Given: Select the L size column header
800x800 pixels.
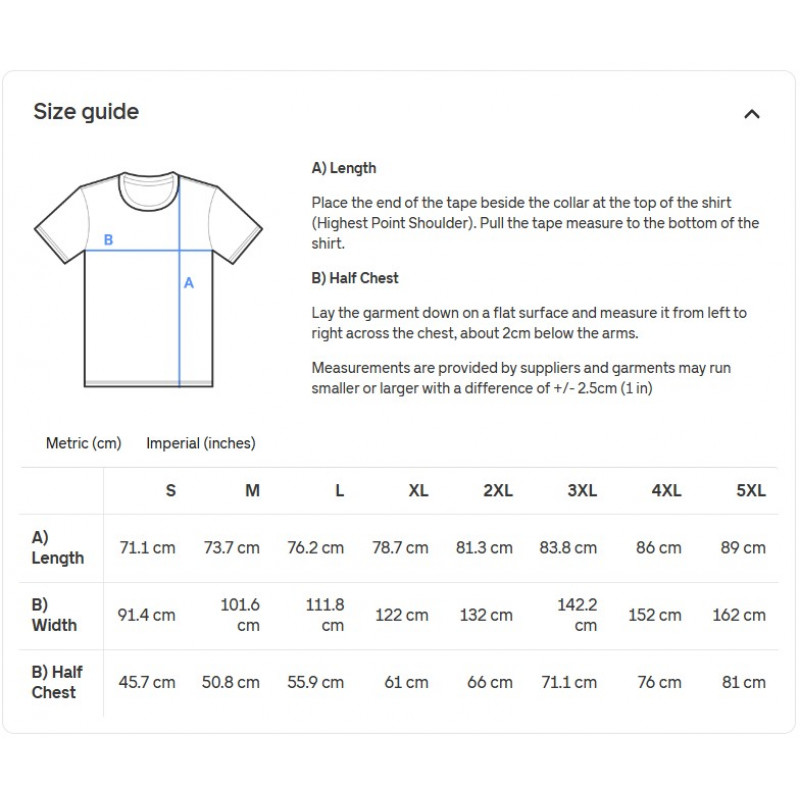Looking at the screenshot, I should [339, 491].
